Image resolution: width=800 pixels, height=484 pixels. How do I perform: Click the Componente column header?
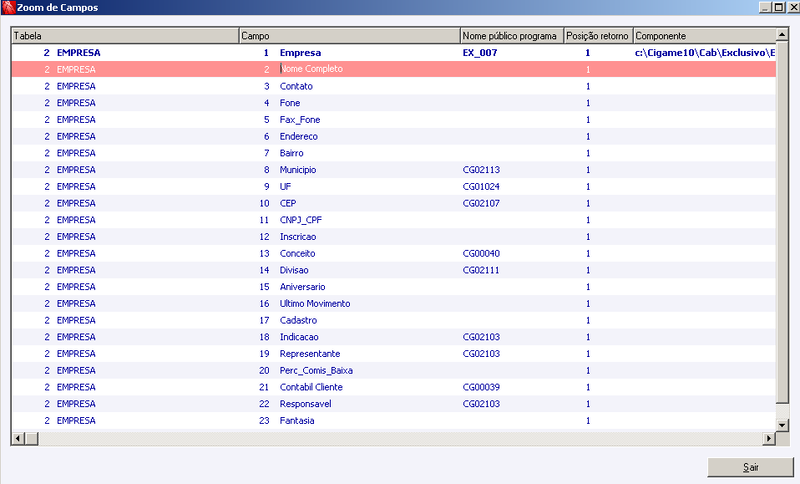click(x=705, y=36)
